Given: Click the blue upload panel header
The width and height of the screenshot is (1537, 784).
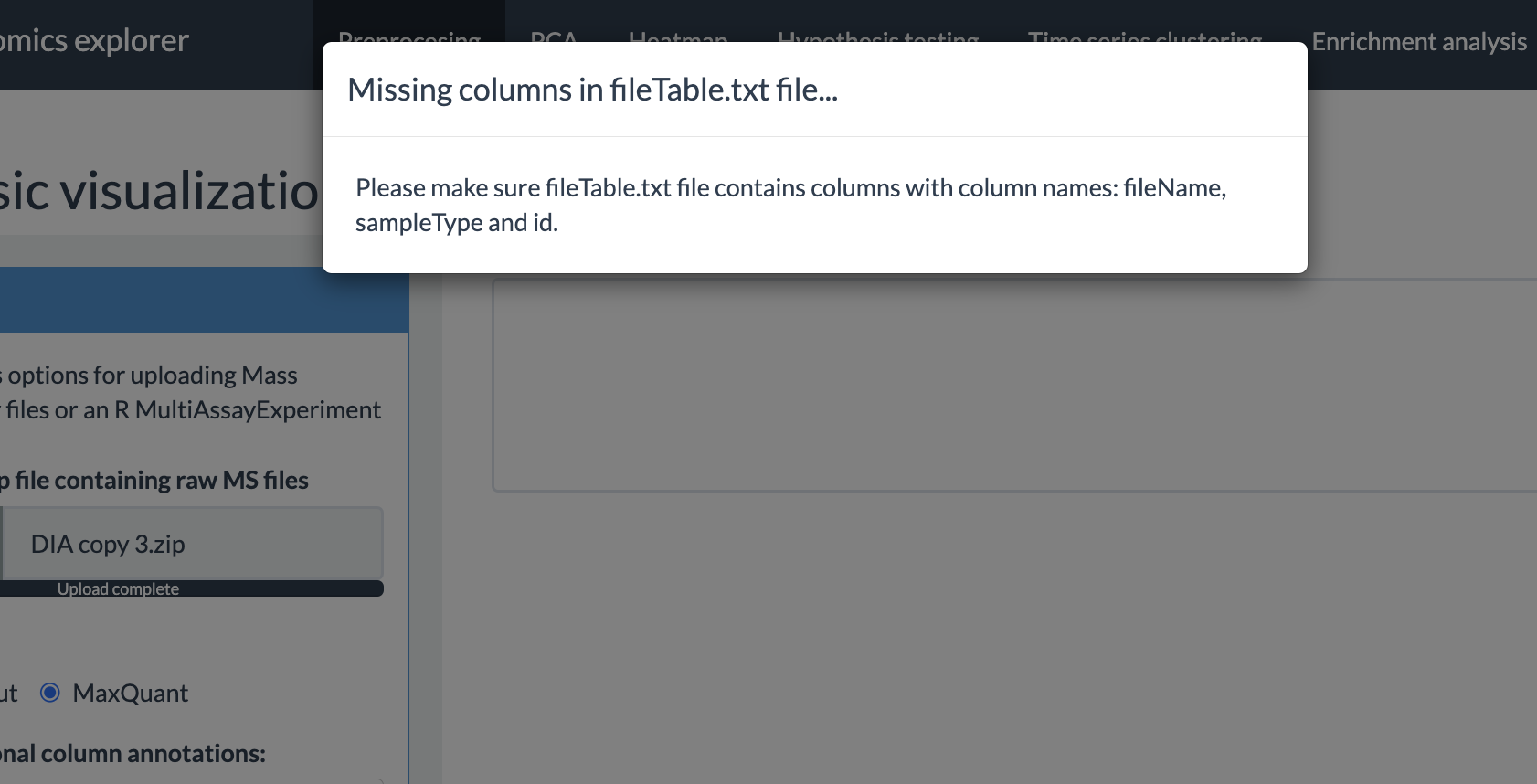Looking at the screenshot, I should tap(204, 300).
